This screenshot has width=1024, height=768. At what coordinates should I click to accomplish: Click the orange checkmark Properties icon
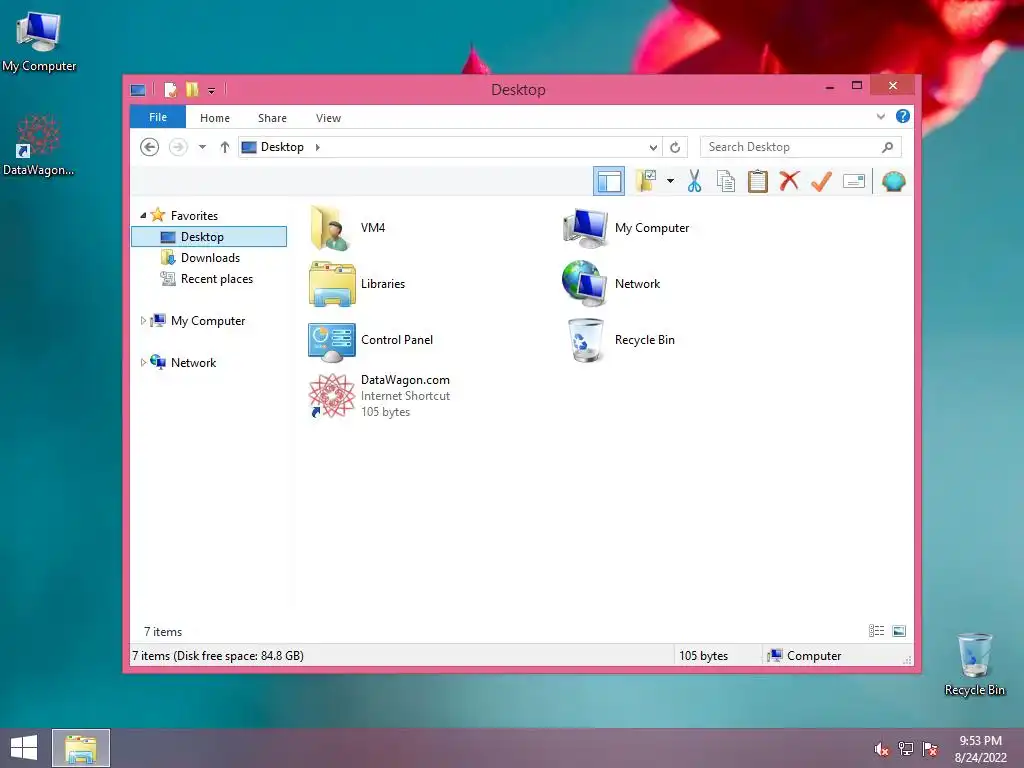(x=821, y=181)
